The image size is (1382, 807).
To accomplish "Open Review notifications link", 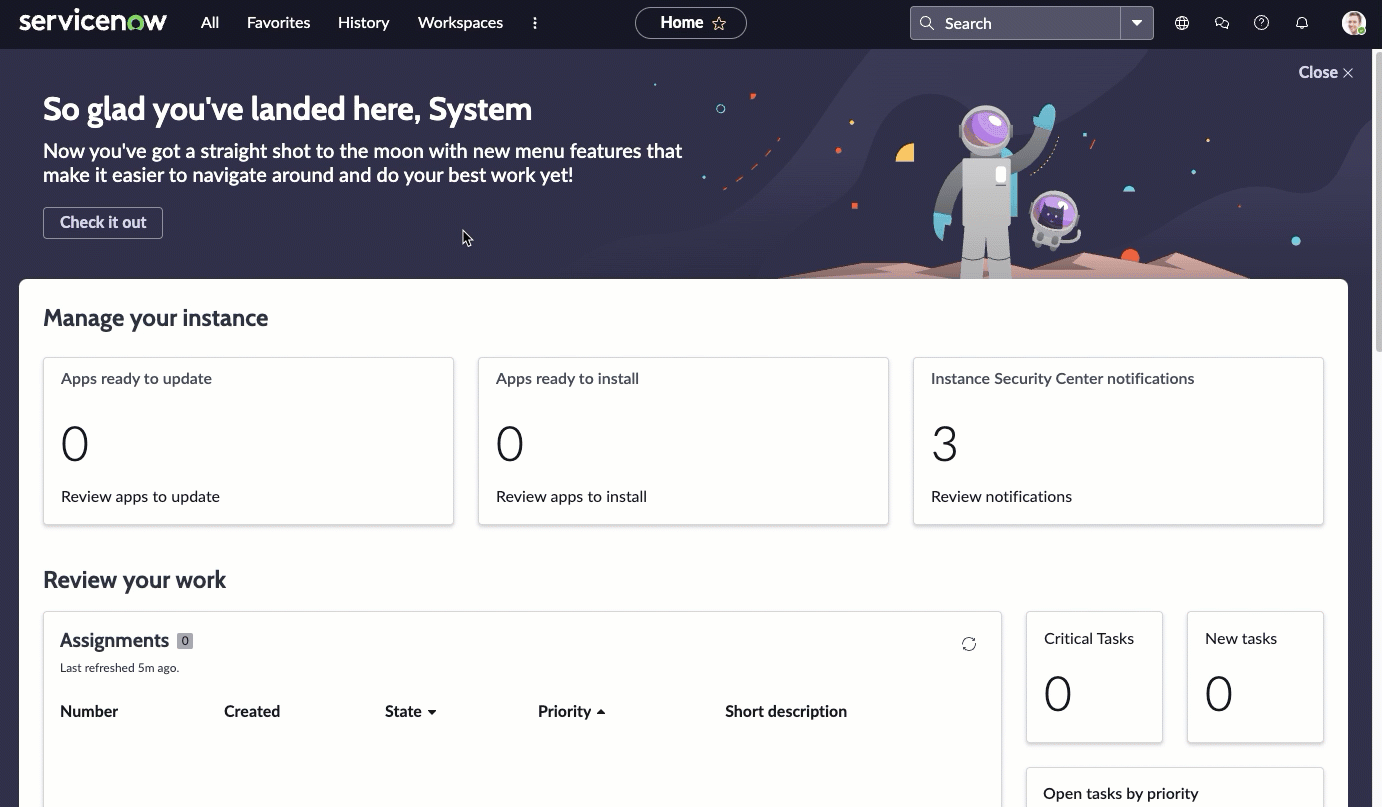I will (1001, 496).
